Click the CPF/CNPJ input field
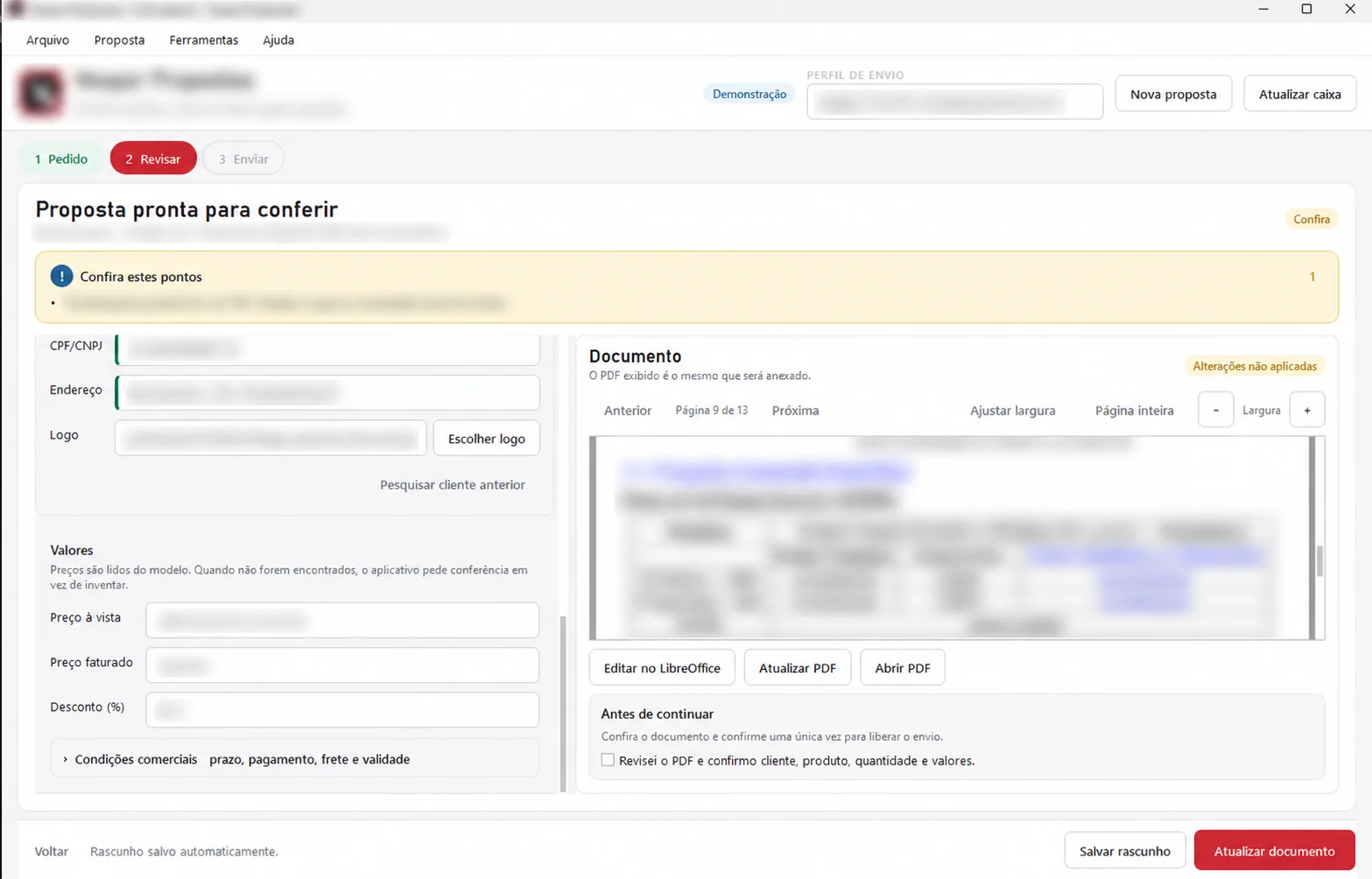The width and height of the screenshot is (1372, 879). click(x=327, y=348)
